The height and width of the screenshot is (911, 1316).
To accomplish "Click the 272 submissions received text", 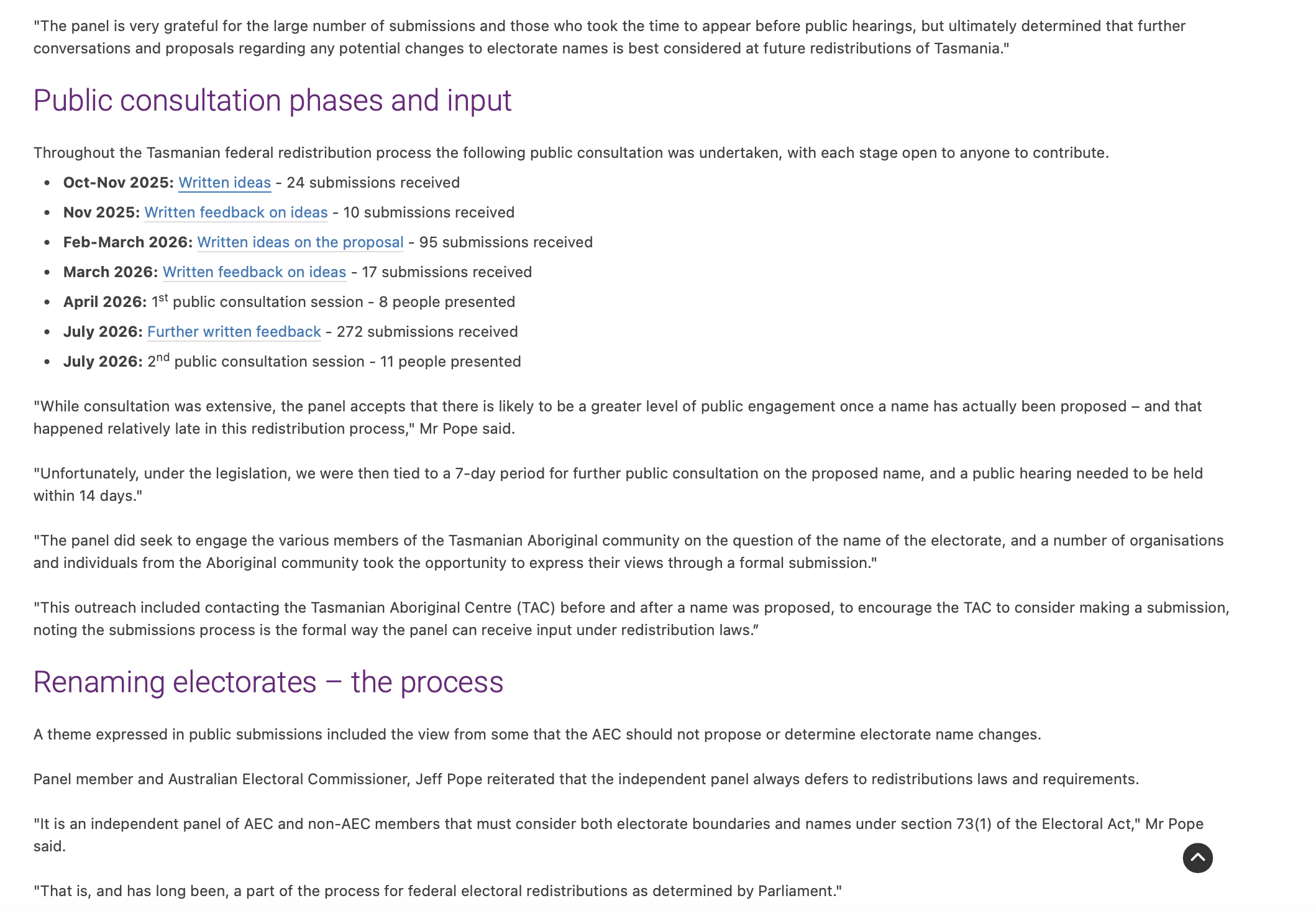I will tap(427, 332).
